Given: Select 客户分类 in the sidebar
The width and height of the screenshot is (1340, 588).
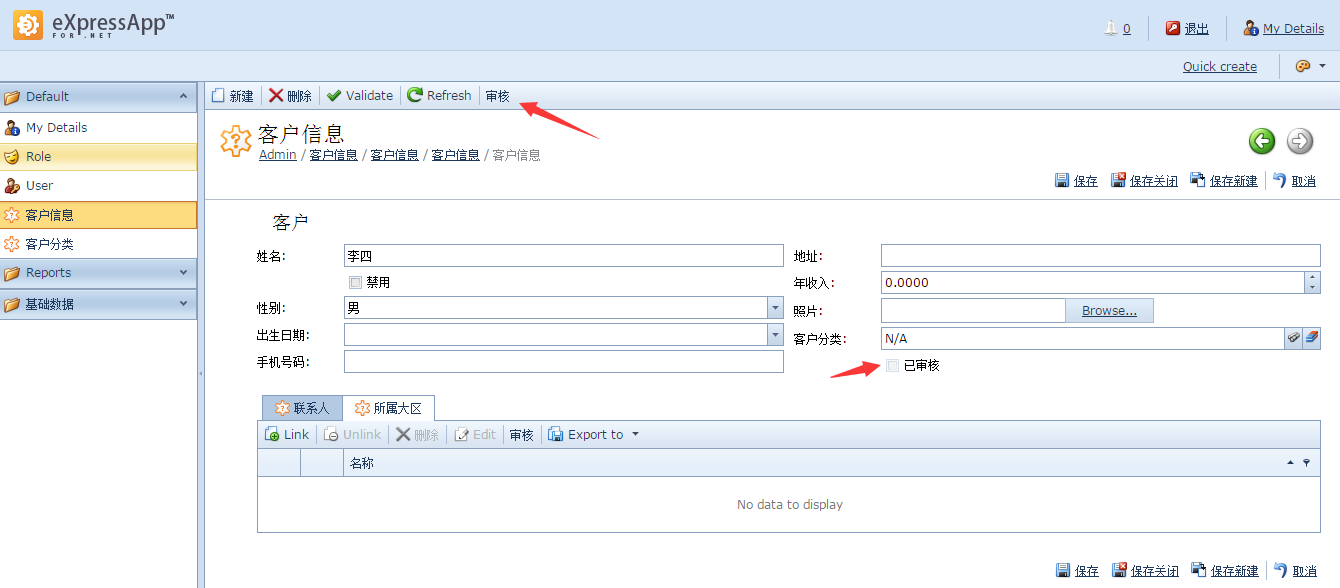Looking at the screenshot, I should click(98, 243).
